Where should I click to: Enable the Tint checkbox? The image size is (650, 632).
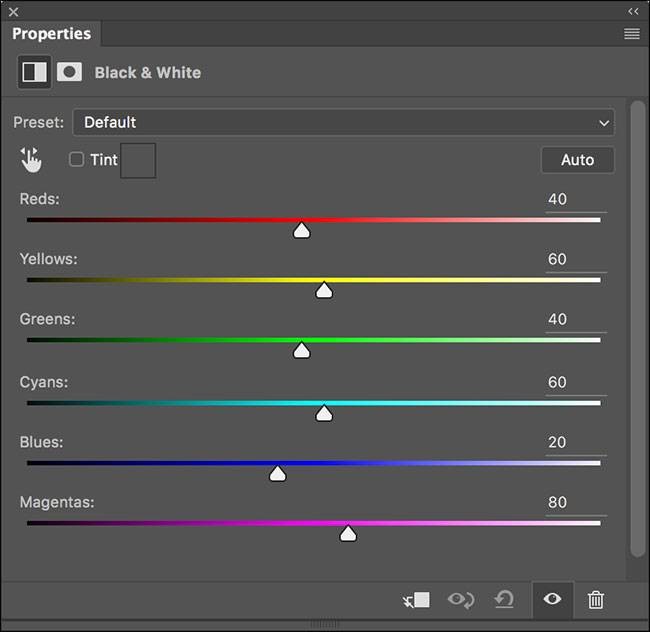click(77, 159)
